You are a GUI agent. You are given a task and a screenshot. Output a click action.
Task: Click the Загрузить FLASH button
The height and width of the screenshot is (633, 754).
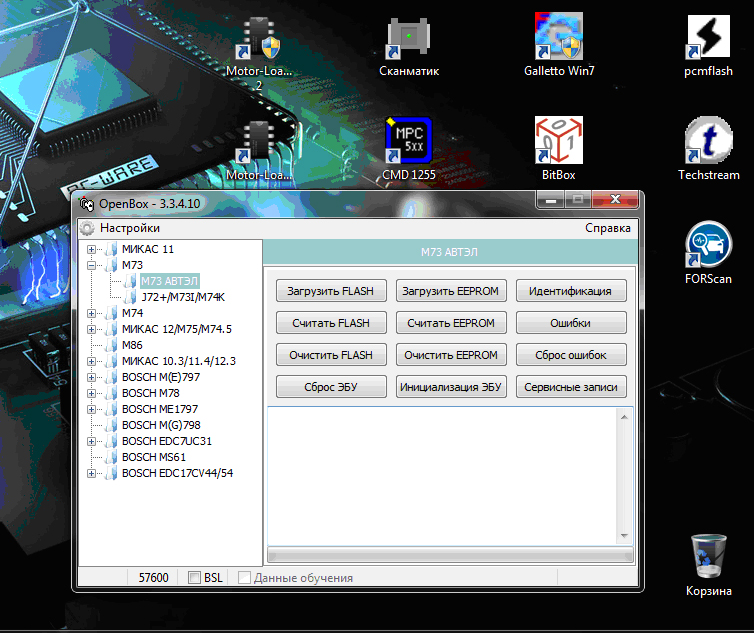(x=331, y=291)
